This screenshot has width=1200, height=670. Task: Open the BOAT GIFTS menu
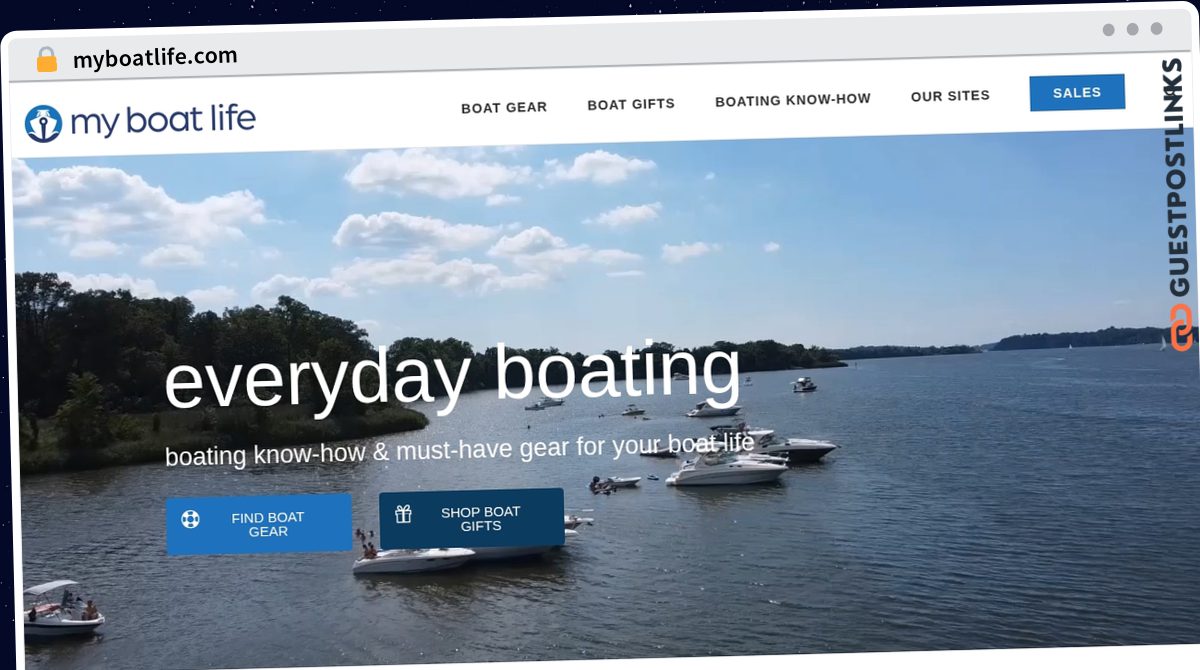point(631,104)
